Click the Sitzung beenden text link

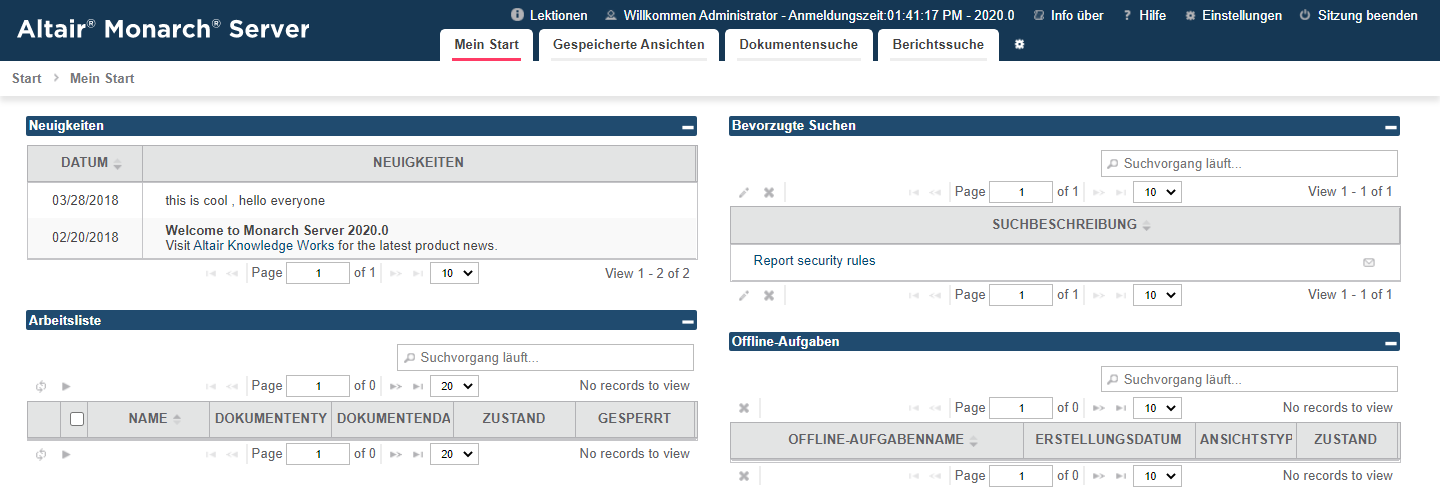click(1367, 16)
